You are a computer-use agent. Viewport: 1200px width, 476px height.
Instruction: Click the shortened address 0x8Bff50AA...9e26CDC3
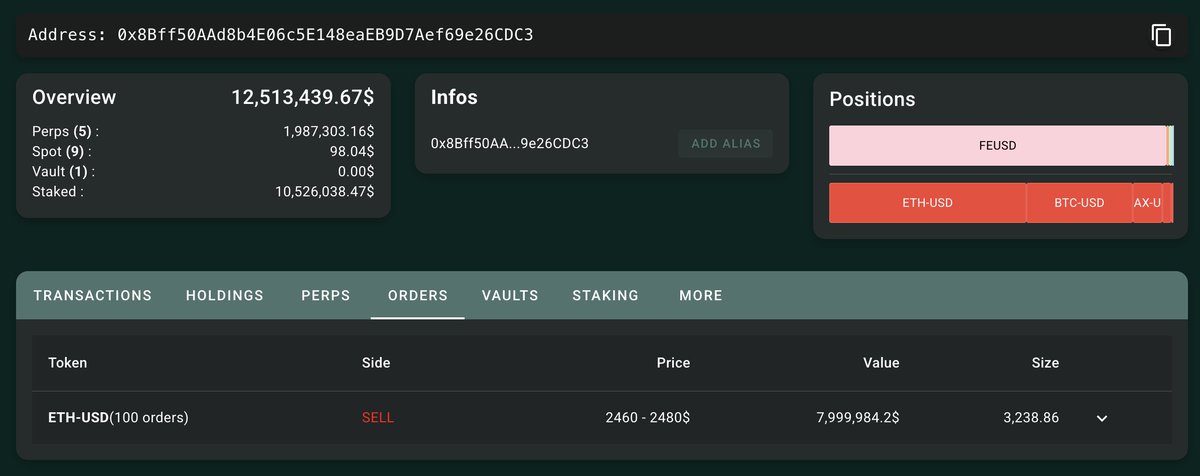point(510,143)
